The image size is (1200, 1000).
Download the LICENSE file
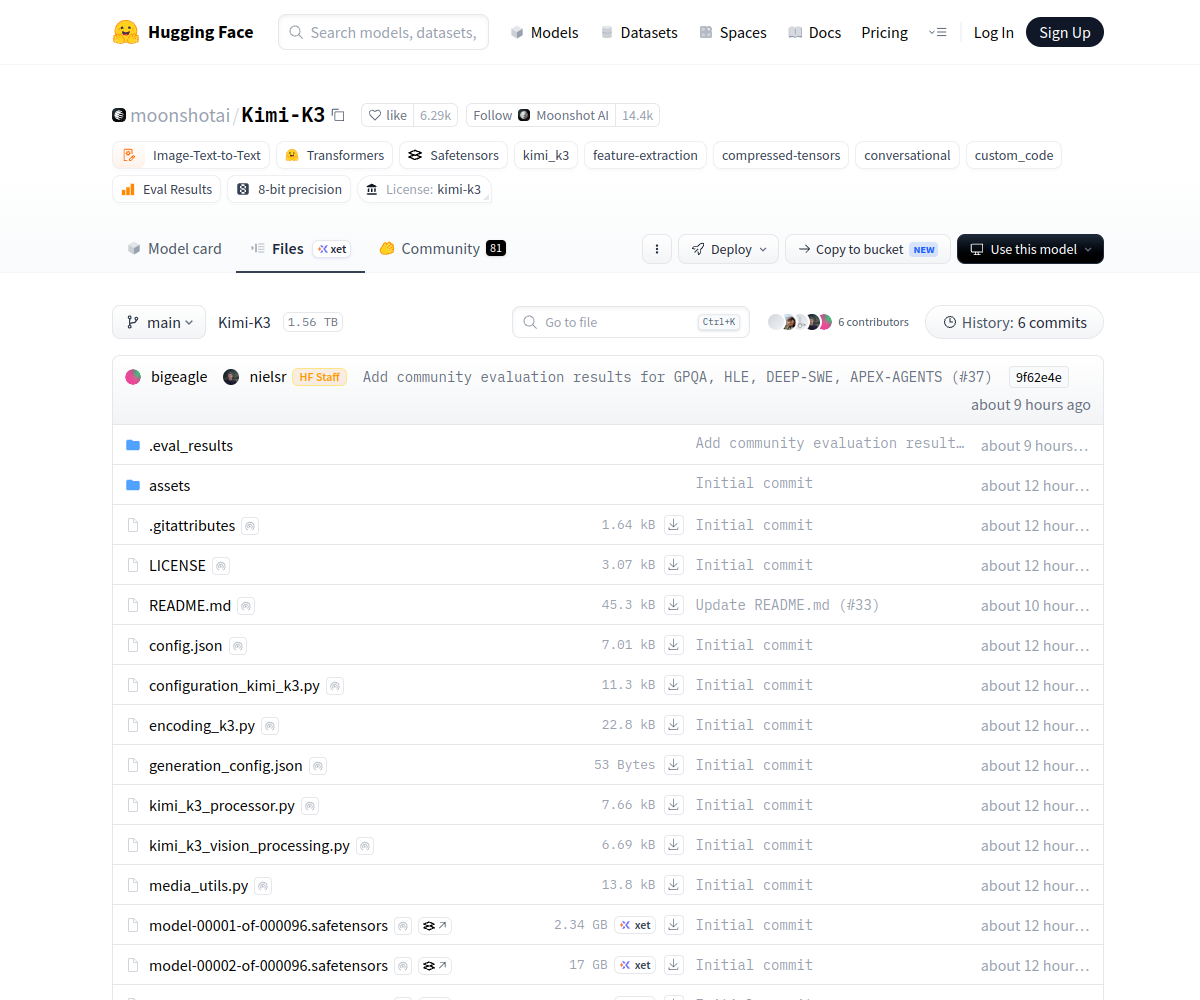coord(674,565)
